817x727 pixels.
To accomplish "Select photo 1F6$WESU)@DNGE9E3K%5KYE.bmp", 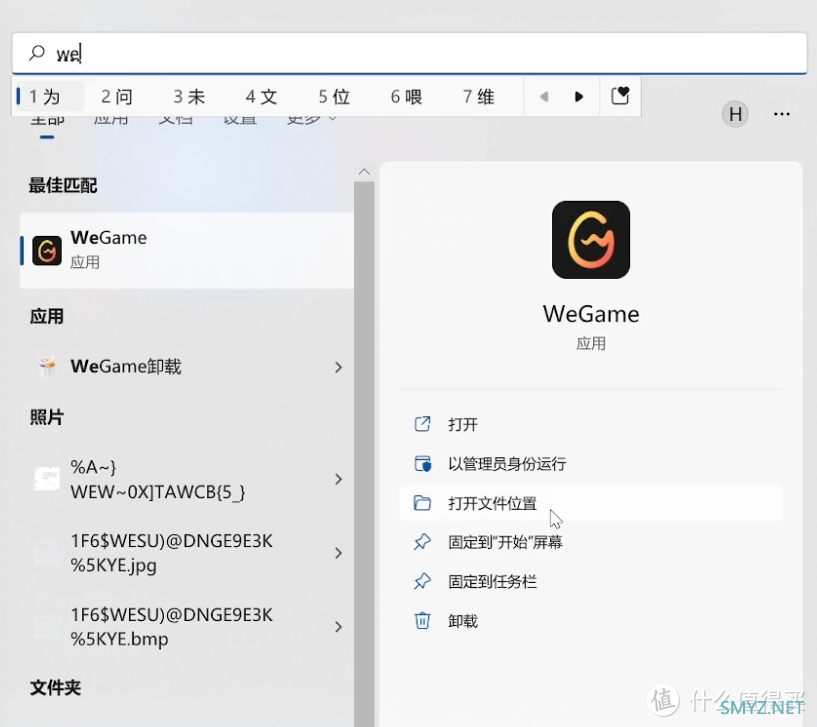I will (x=187, y=626).
